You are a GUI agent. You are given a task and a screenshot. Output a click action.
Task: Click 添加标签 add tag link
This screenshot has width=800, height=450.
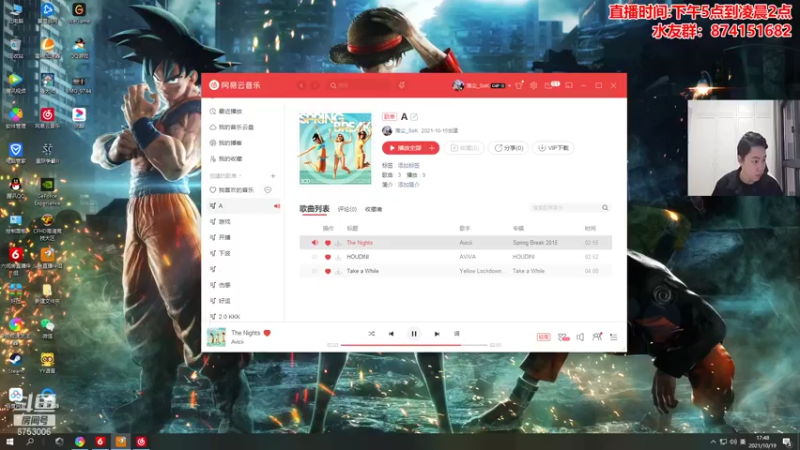[409, 165]
